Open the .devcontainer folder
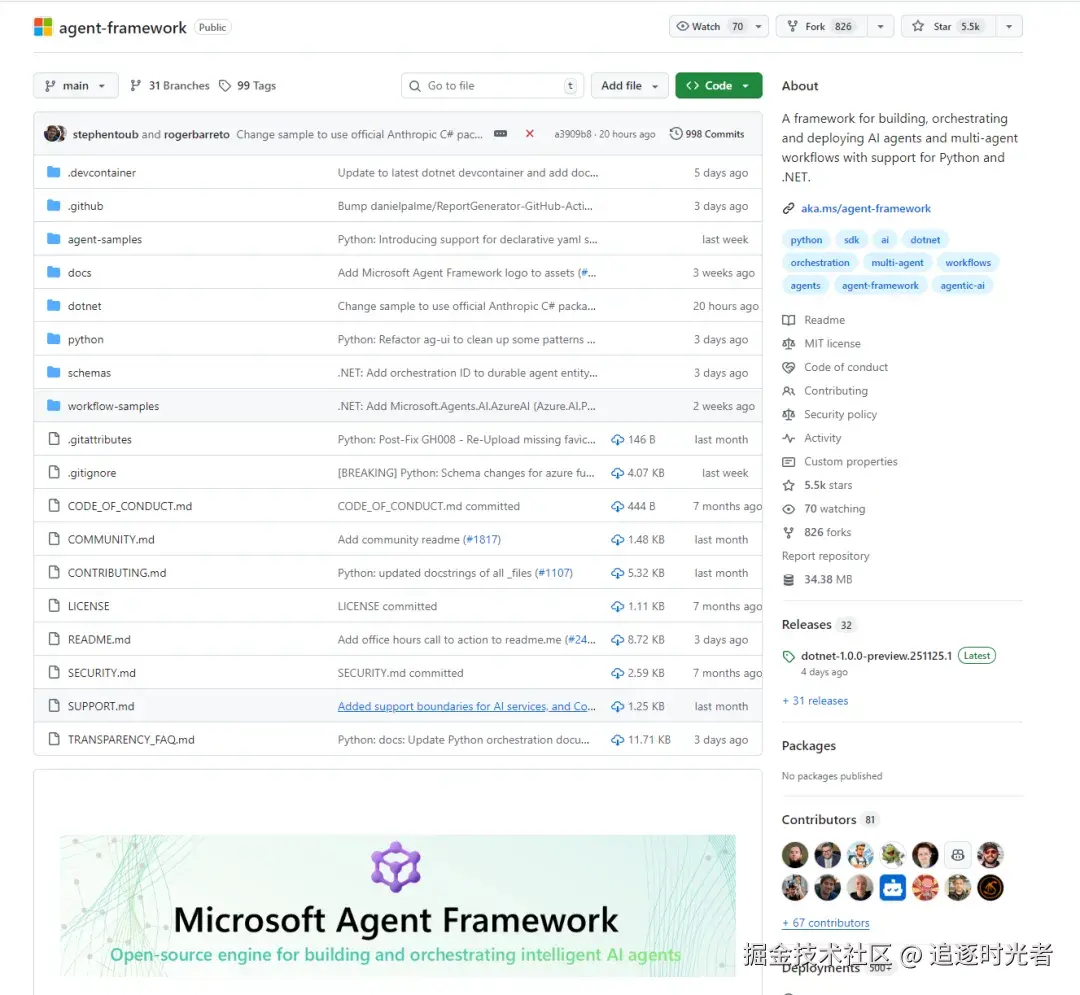The image size is (1080, 995). pyautogui.click(x=101, y=172)
